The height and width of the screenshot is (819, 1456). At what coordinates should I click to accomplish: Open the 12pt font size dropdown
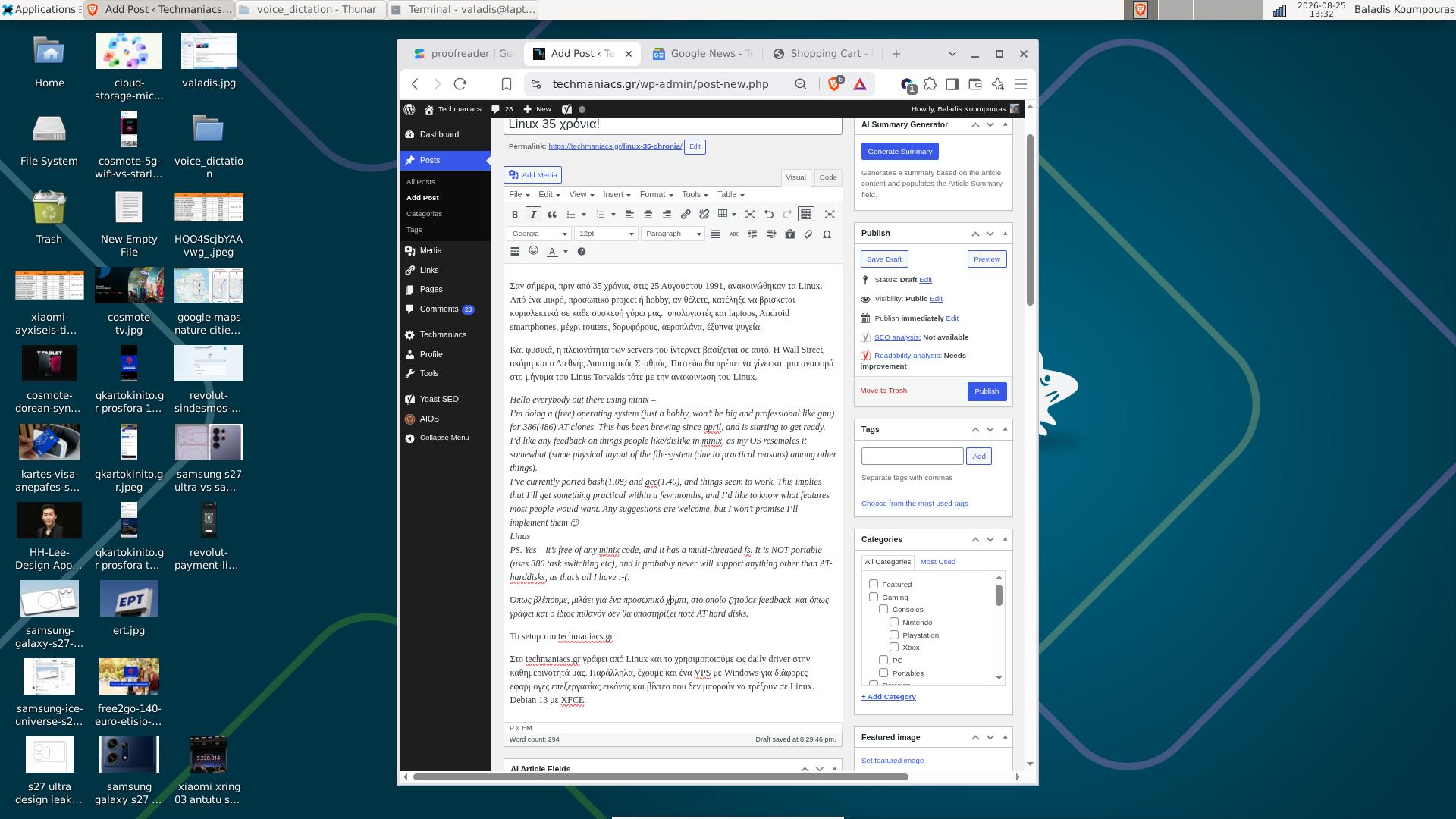click(605, 234)
